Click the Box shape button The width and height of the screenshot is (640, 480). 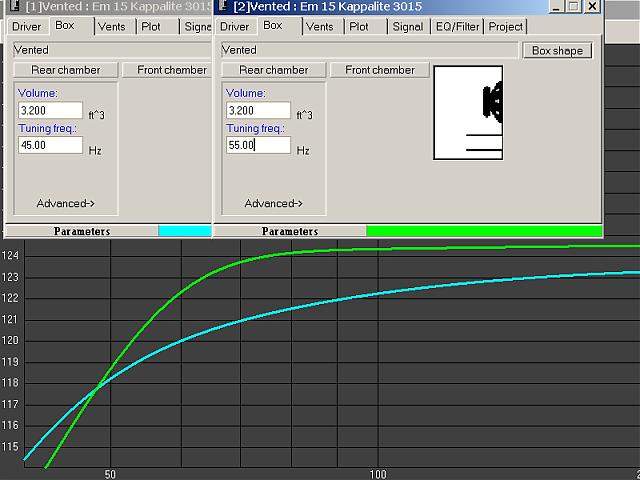pyautogui.click(x=557, y=51)
